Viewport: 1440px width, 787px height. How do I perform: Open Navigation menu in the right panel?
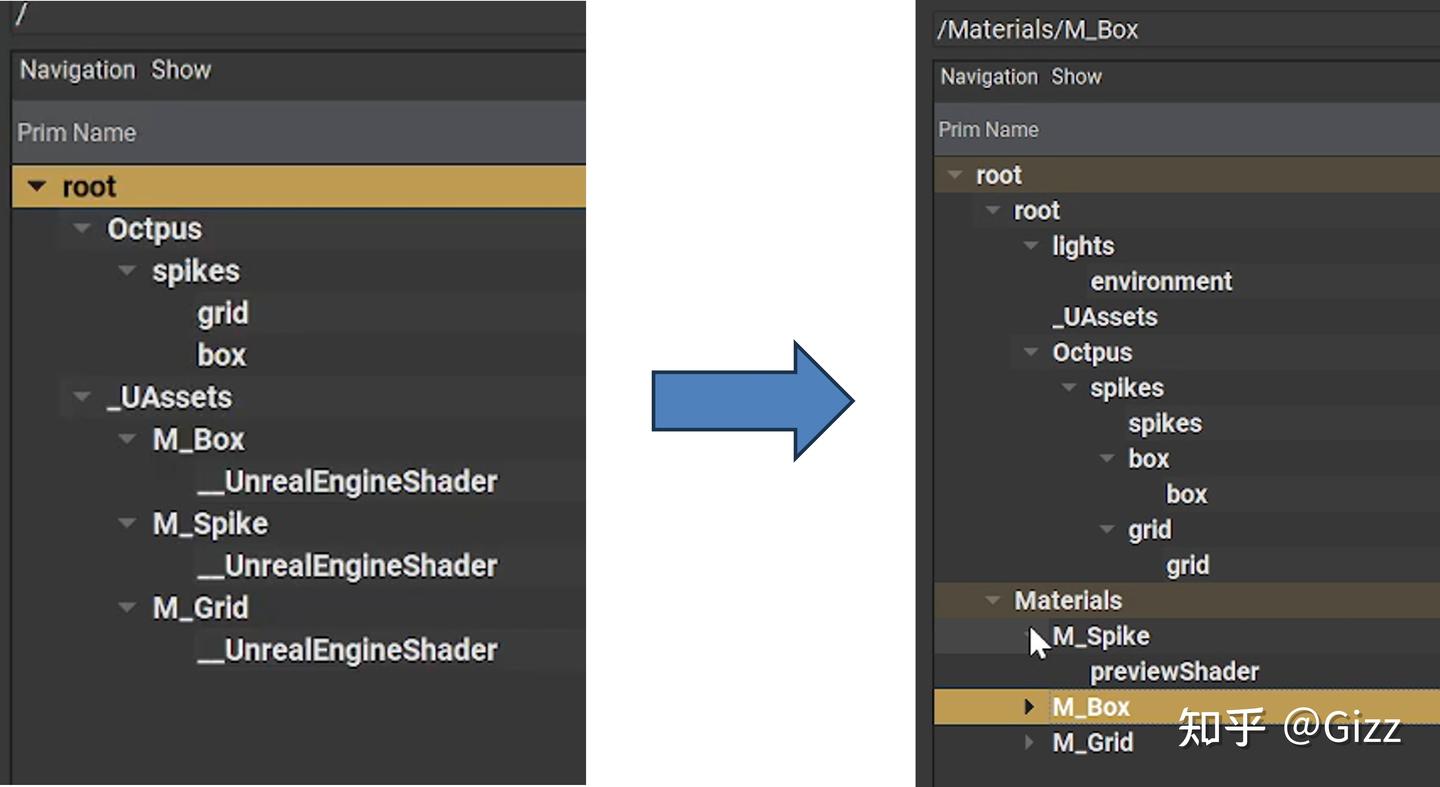point(988,77)
